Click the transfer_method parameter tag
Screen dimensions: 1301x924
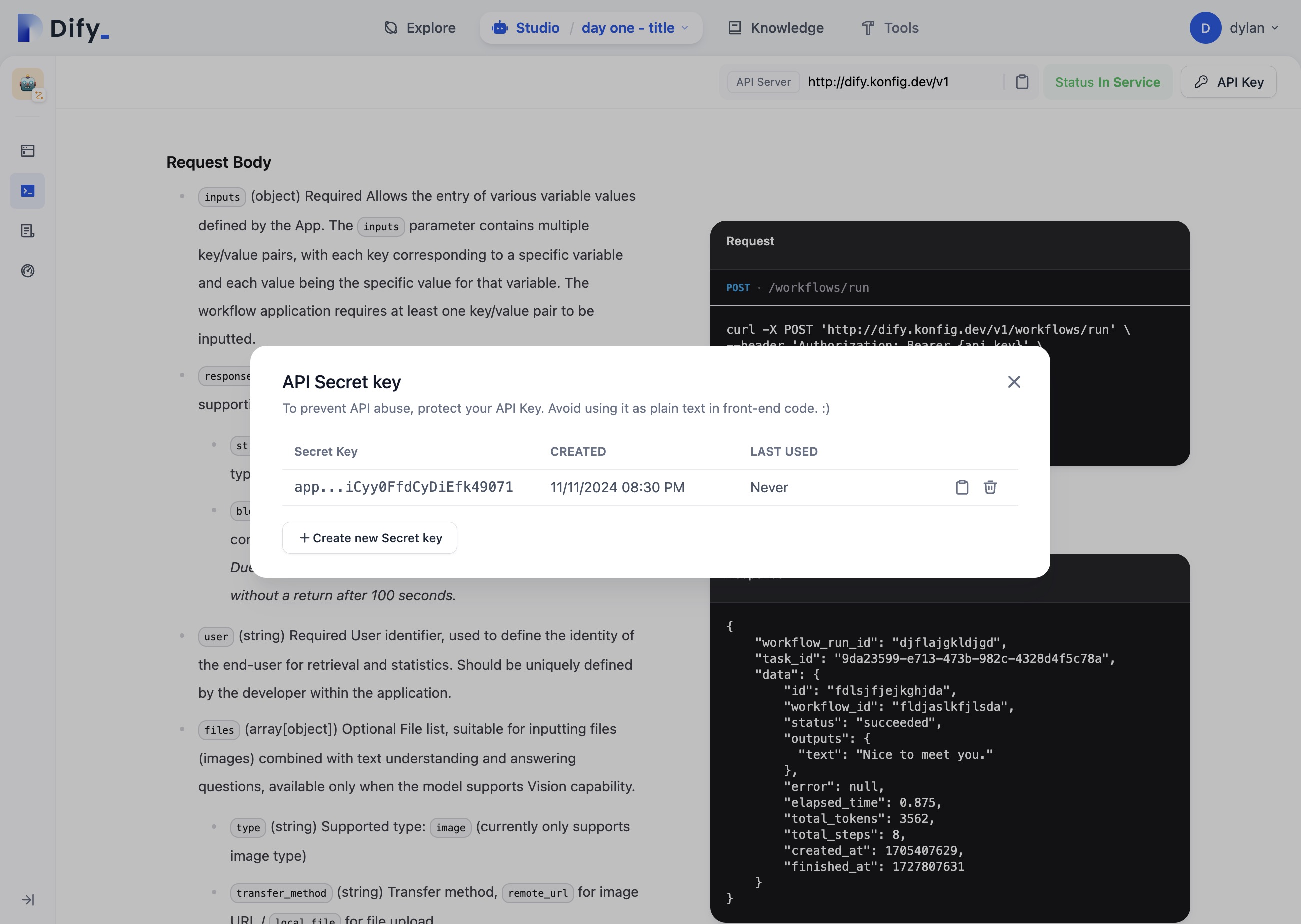pos(281,893)
